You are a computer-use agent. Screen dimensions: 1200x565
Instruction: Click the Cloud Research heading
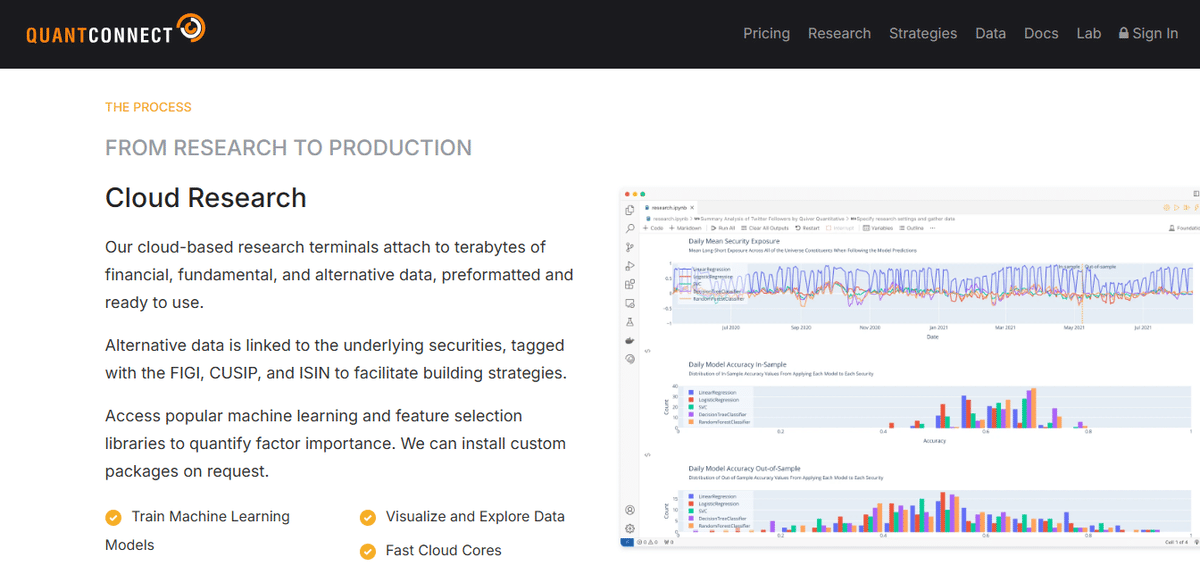click(206, 197)
